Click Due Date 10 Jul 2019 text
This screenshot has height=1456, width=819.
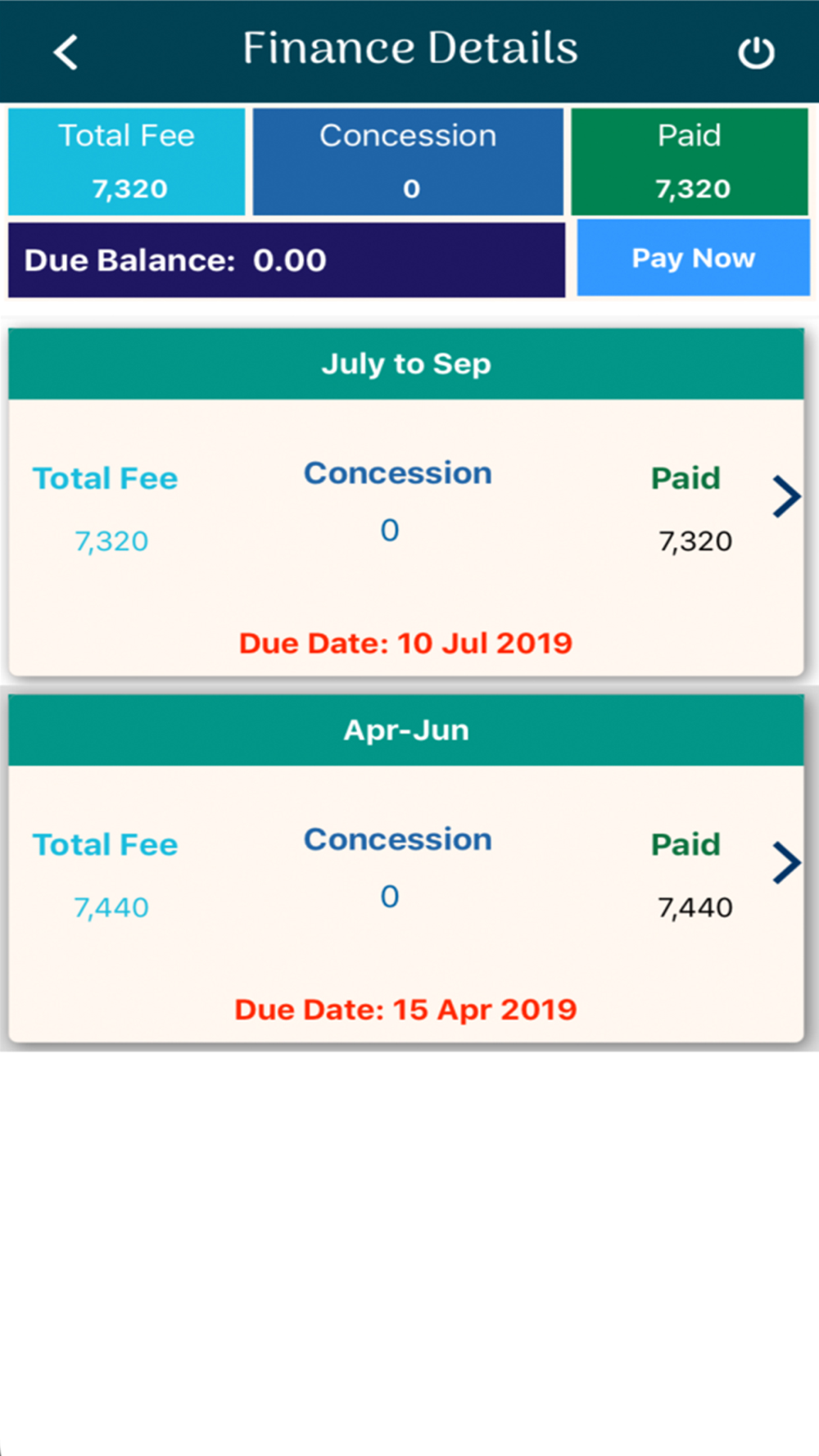click(x=405, y=643)
